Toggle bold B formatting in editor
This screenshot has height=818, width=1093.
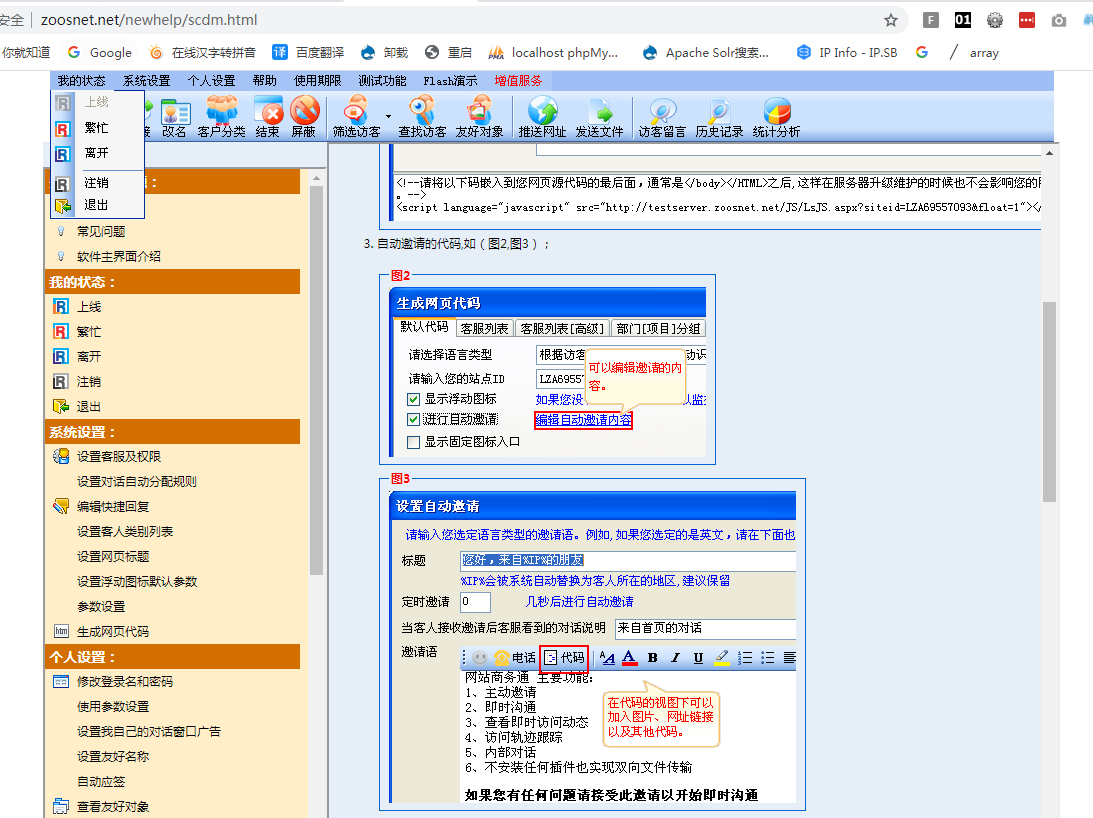pyautogui.click(x=652, y=658)
